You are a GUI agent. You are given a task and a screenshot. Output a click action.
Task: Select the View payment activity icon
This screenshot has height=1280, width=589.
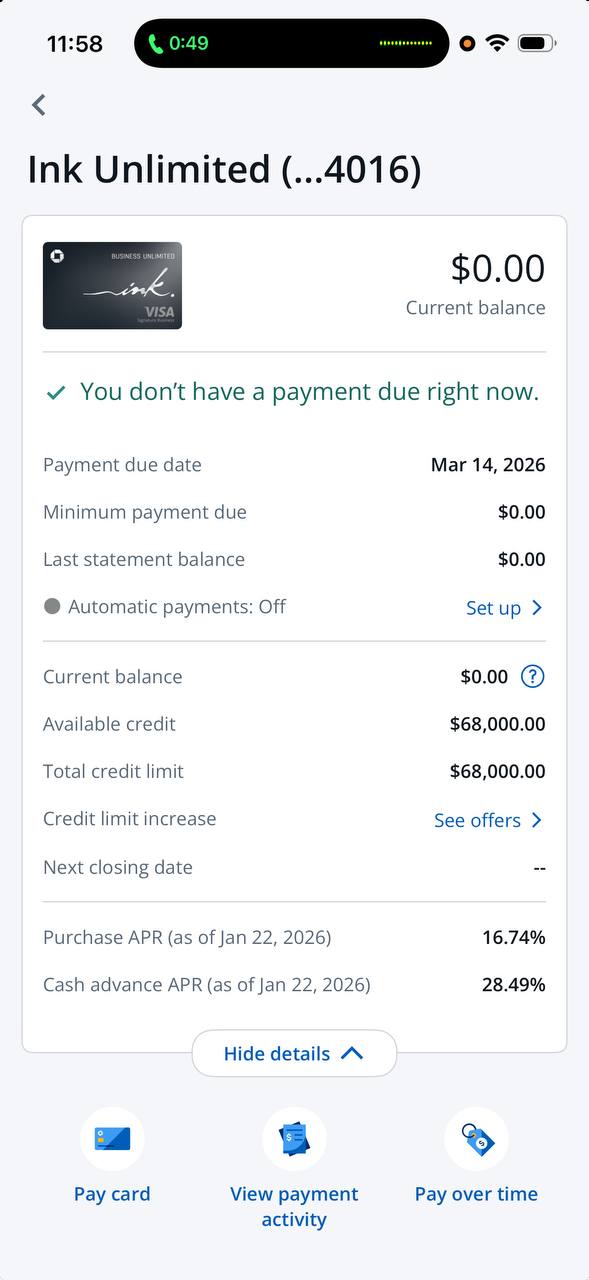[x=294, y=1139]
